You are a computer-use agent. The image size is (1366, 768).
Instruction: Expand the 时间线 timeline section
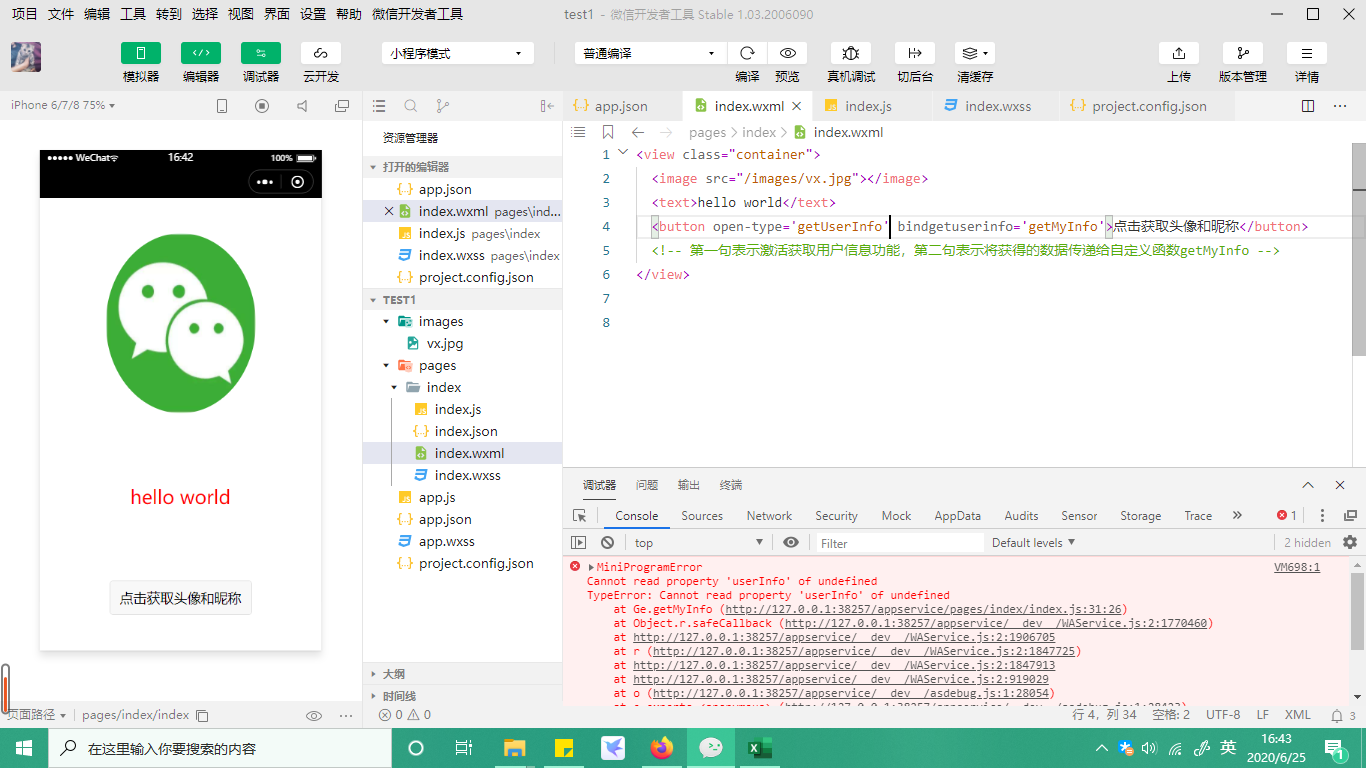pyautogui.click(x=463, y=696)
